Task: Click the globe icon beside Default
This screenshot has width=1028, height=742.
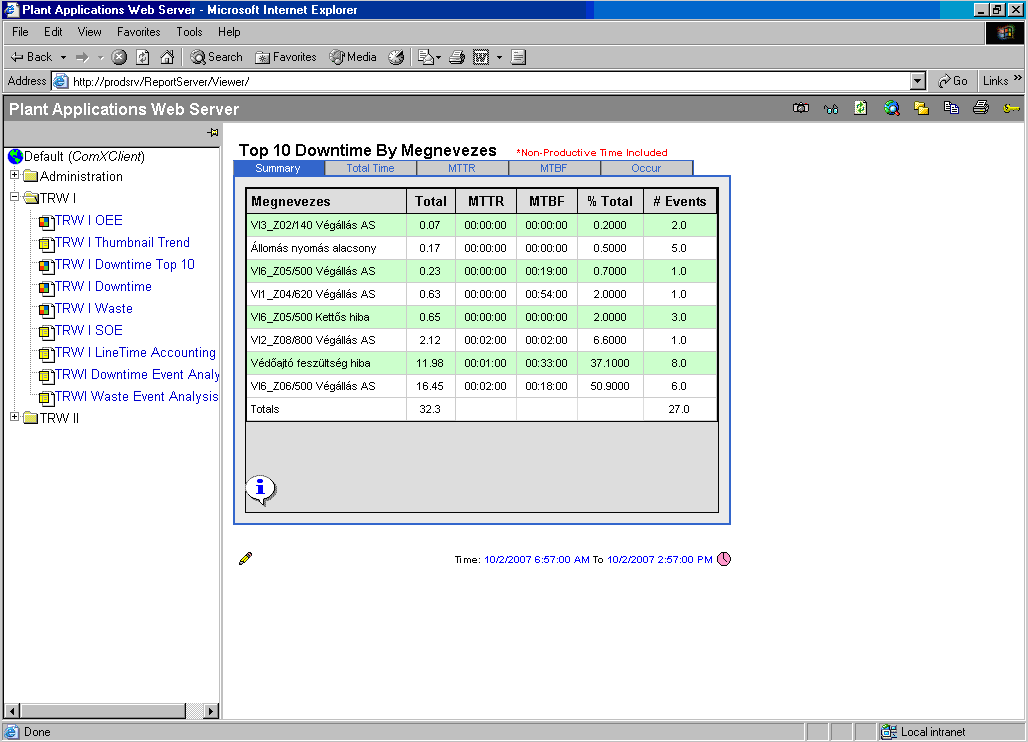Action: click(15, 157)
